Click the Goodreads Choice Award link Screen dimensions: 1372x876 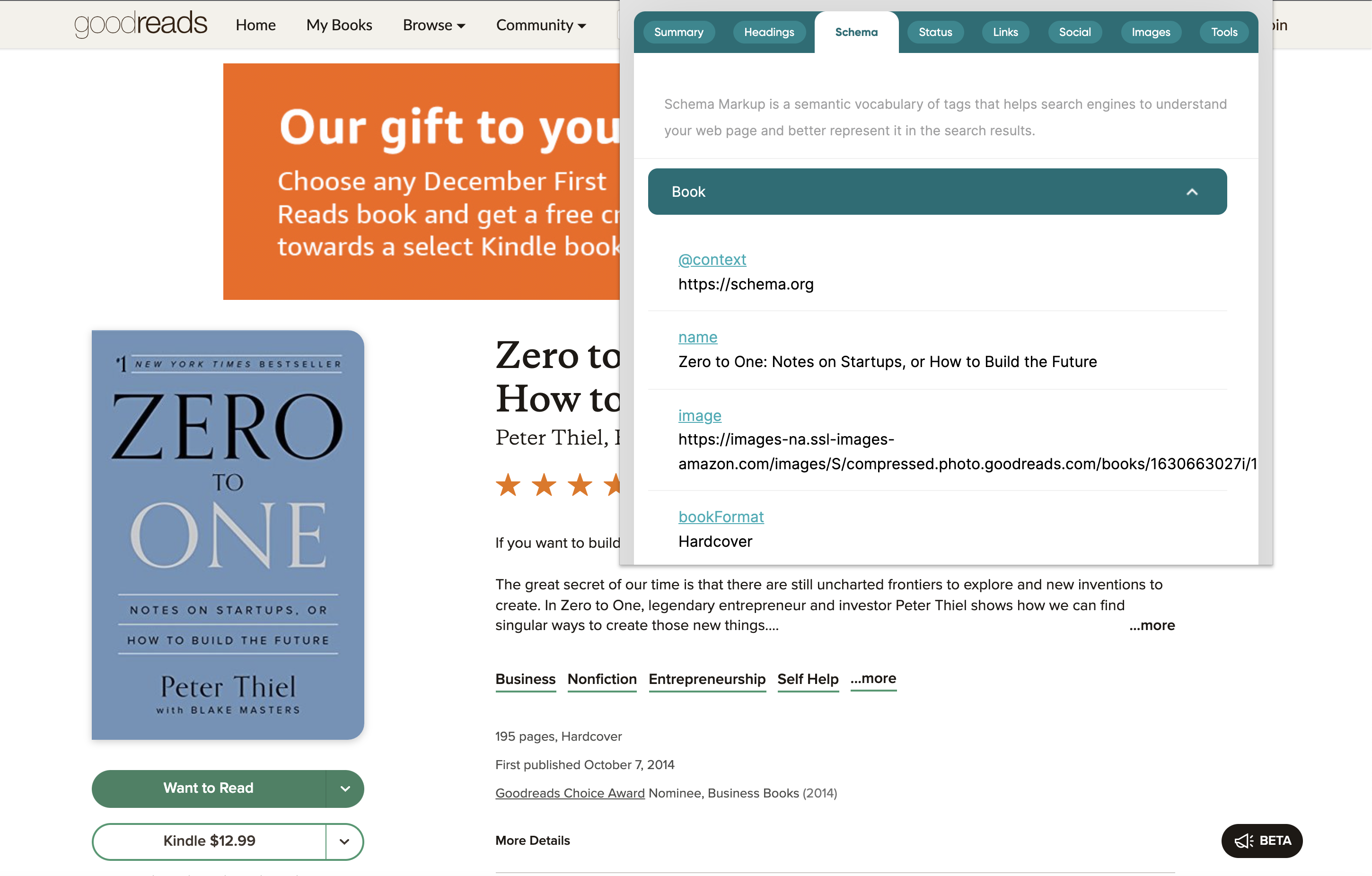pos(570,793)
